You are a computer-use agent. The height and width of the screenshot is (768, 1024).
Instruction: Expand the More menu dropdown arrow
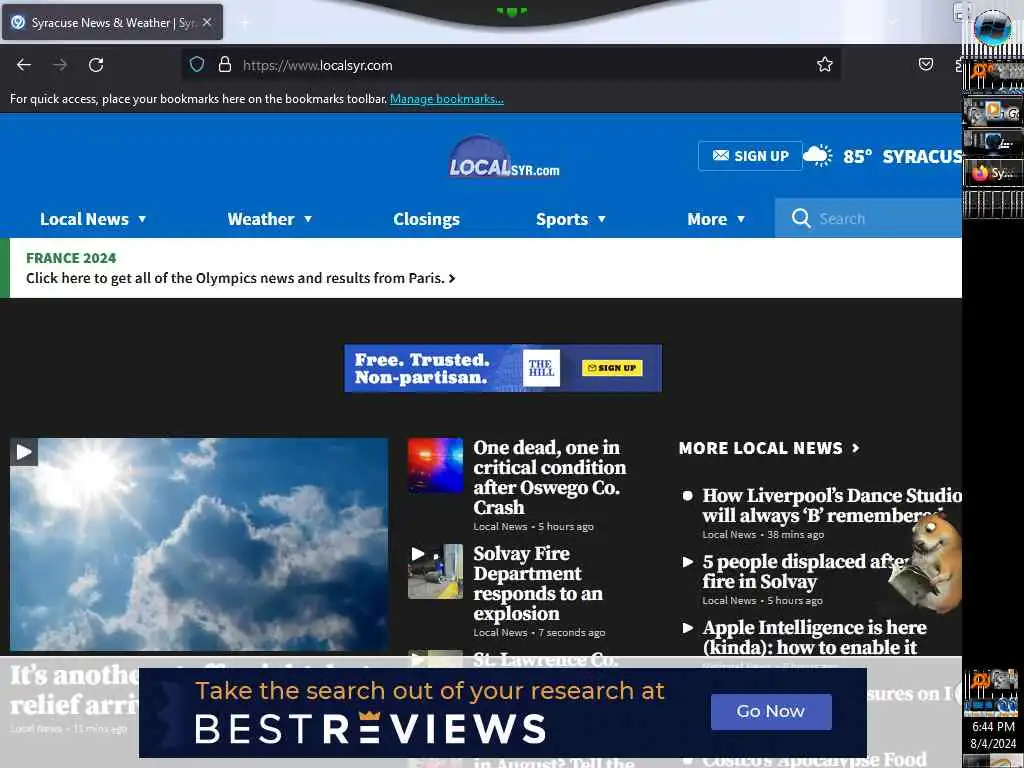point(741,219)
